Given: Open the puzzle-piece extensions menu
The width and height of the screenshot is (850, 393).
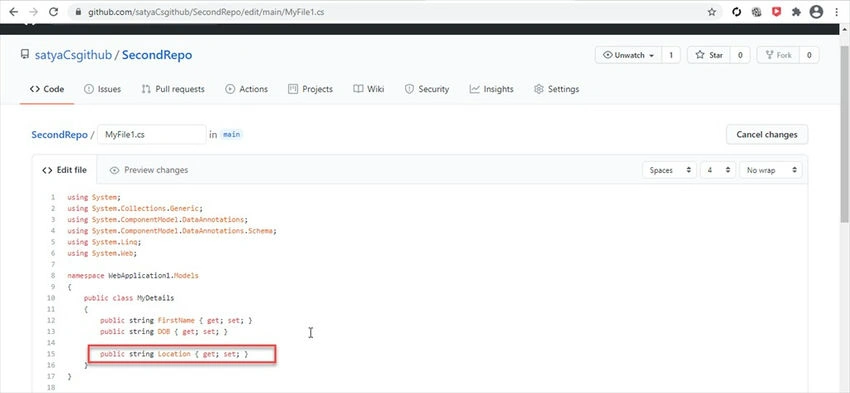Looking at the screenshot, I should tap(796, 12).
